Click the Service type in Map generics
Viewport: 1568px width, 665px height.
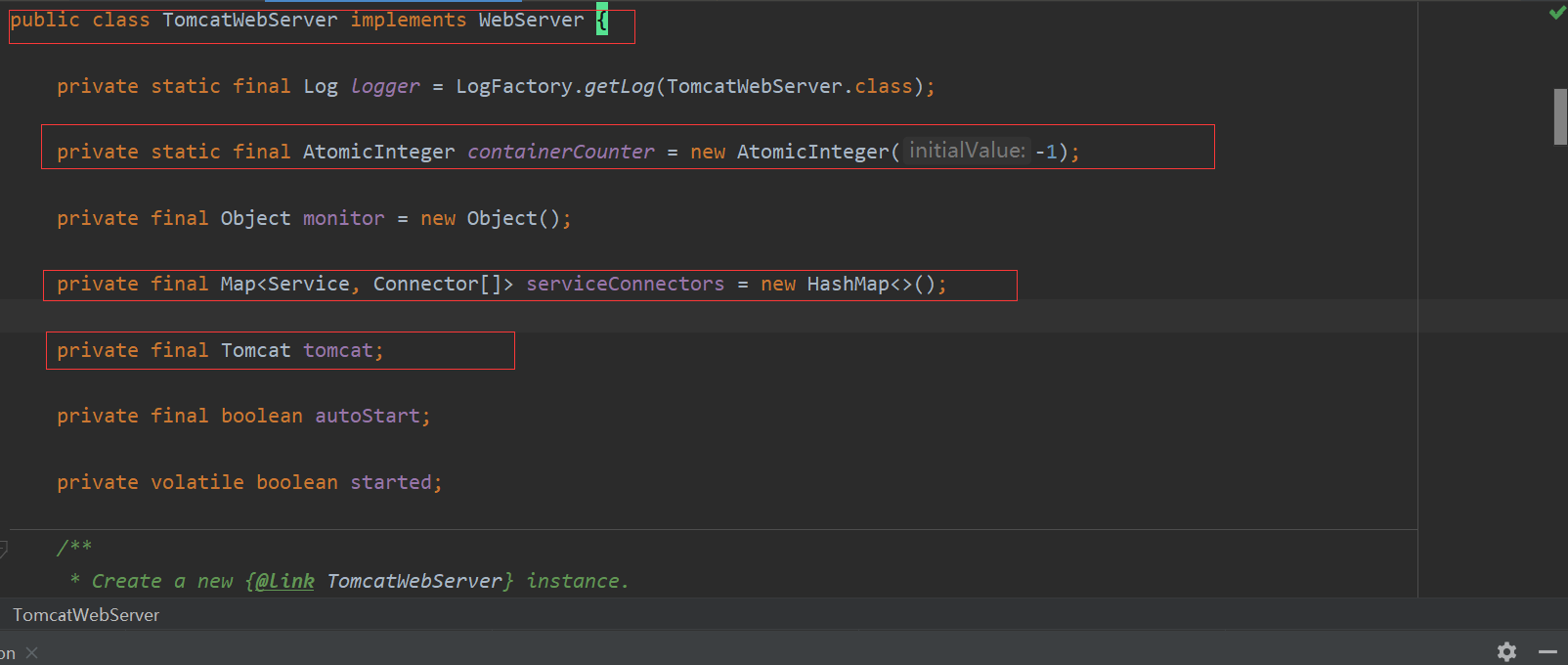click(309, 284)
